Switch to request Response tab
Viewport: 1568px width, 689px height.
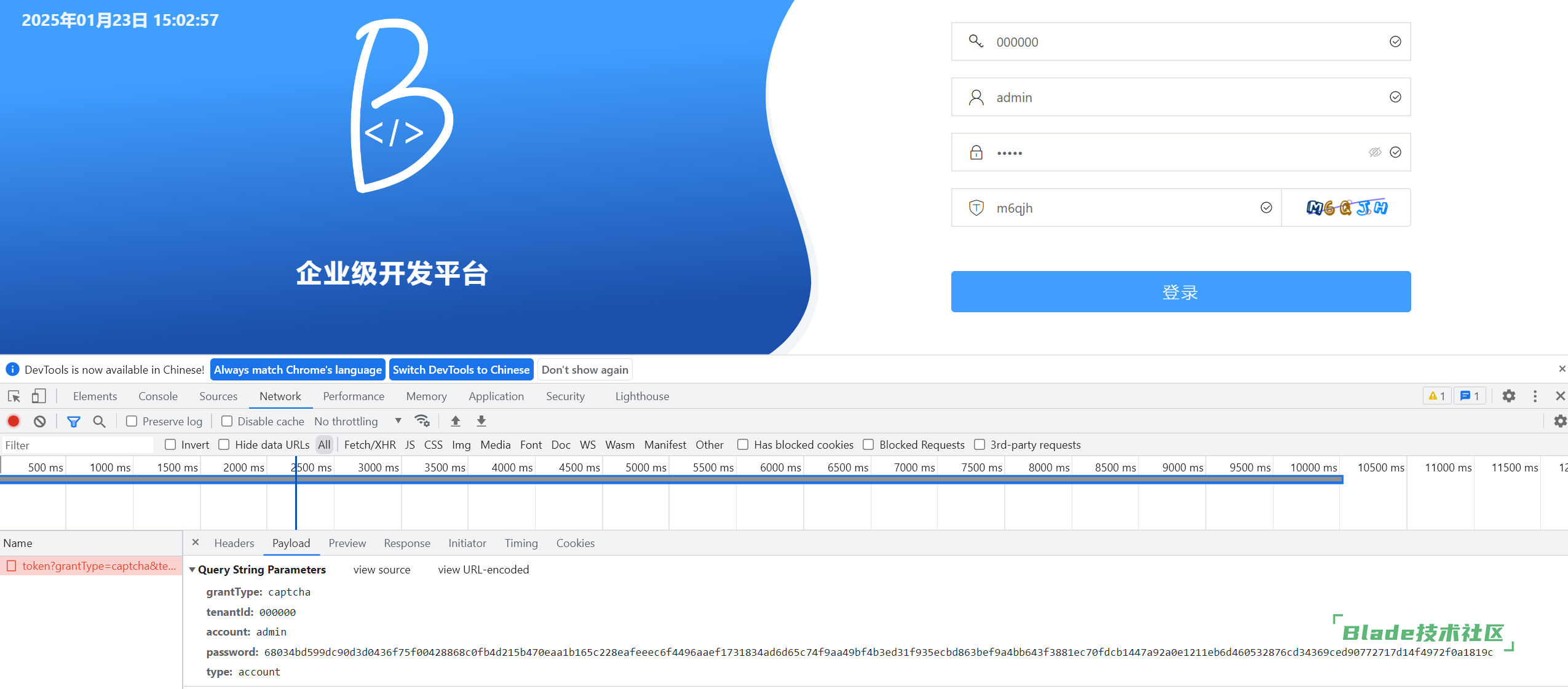(x=406, y=543)
